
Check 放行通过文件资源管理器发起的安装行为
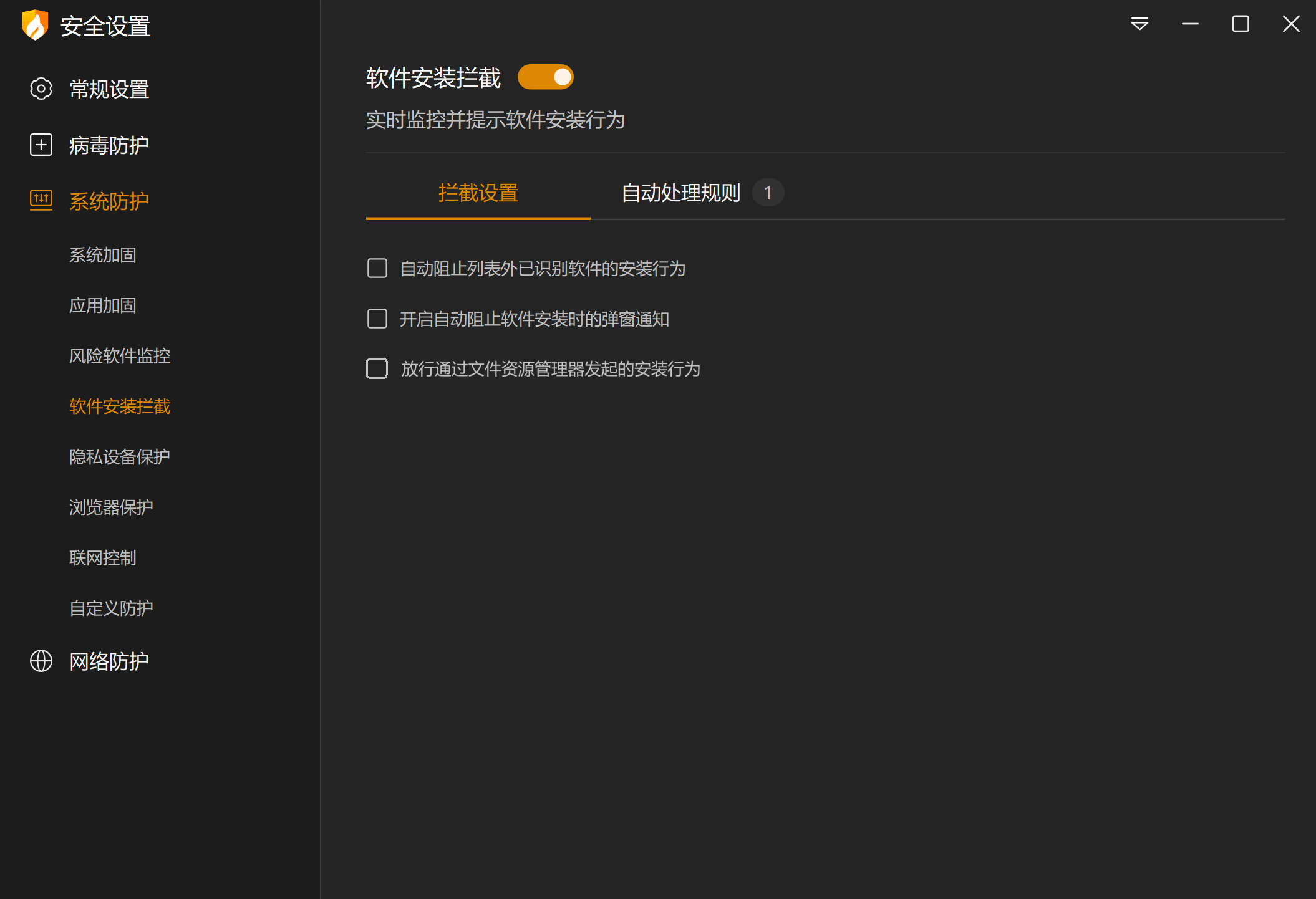(x=377, y=368)
